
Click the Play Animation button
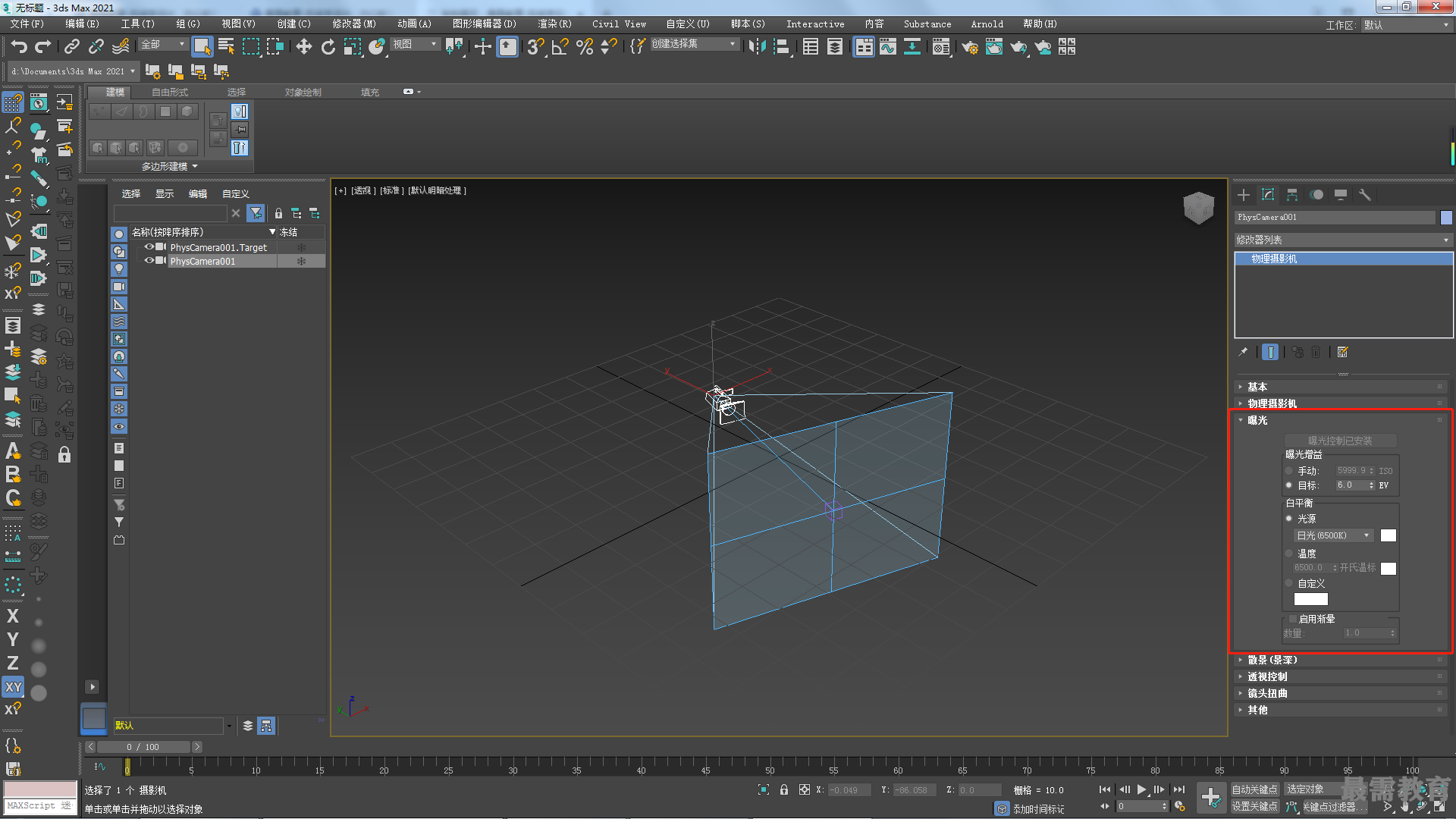click(1141, 789)
